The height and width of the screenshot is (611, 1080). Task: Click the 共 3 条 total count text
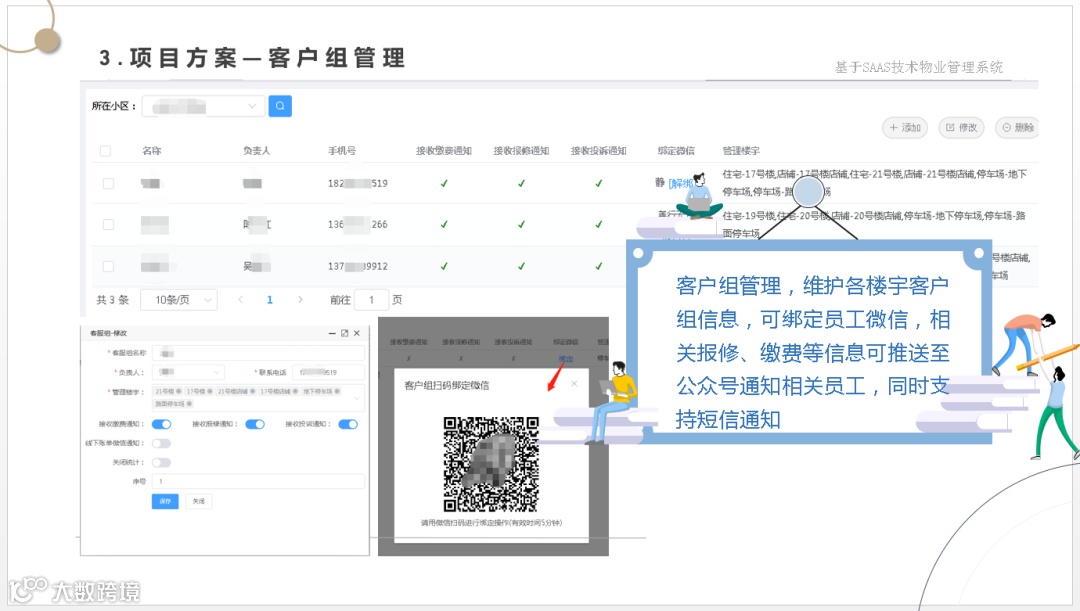coord(112,300)
